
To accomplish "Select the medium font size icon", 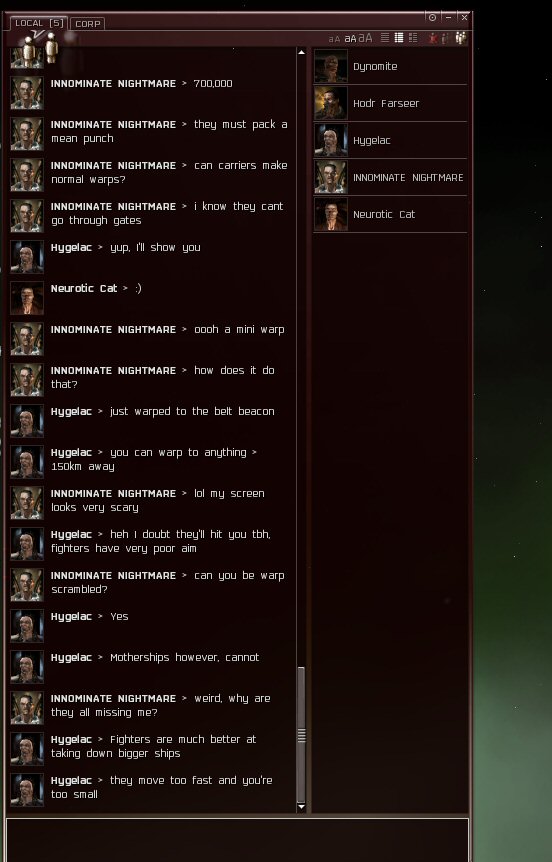I will pyautogui.click(x=350, y=38).
